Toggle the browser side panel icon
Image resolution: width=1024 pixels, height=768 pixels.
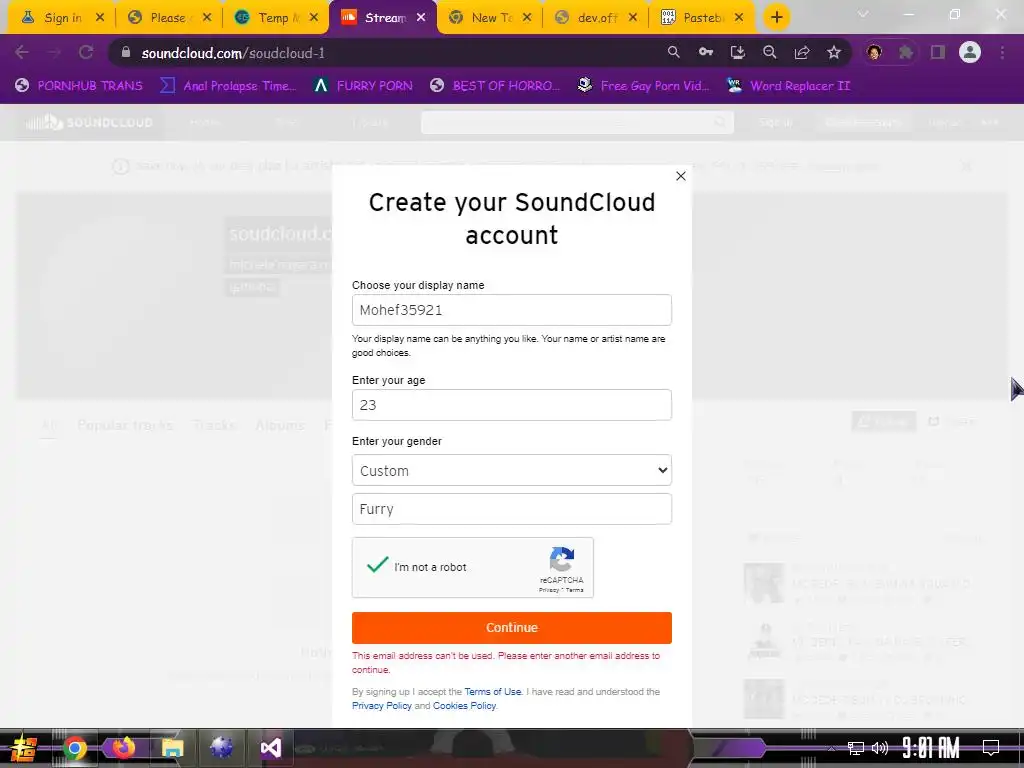point(938,52)
